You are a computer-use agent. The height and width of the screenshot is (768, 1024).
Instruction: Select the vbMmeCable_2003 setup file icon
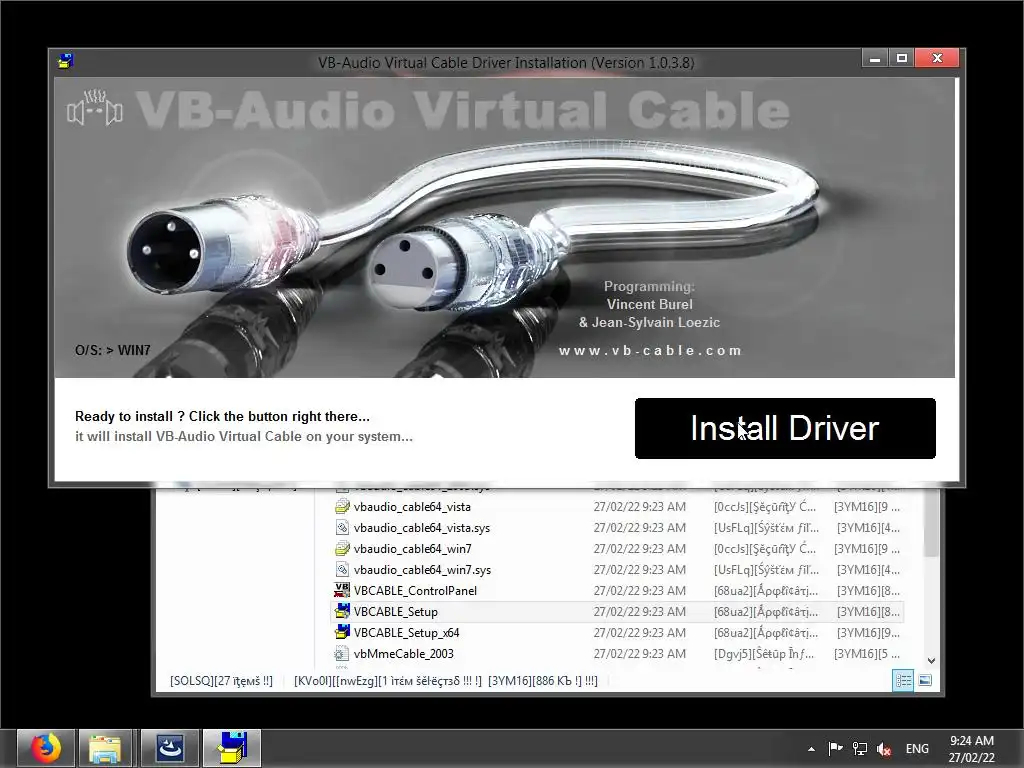(x=342, y=653)
